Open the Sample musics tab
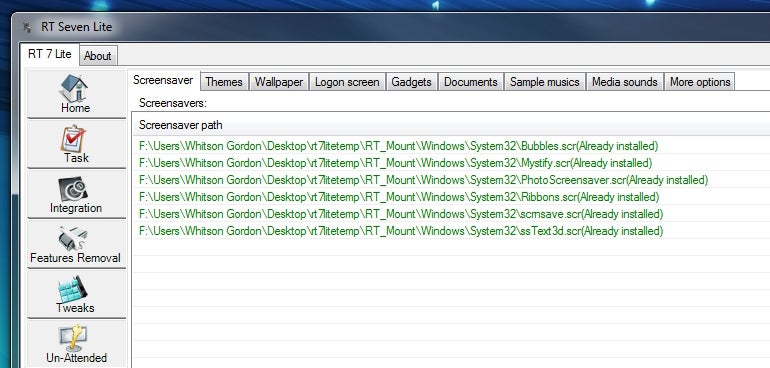Viewport: 770px width, 368px height. (x=545, y=82)
